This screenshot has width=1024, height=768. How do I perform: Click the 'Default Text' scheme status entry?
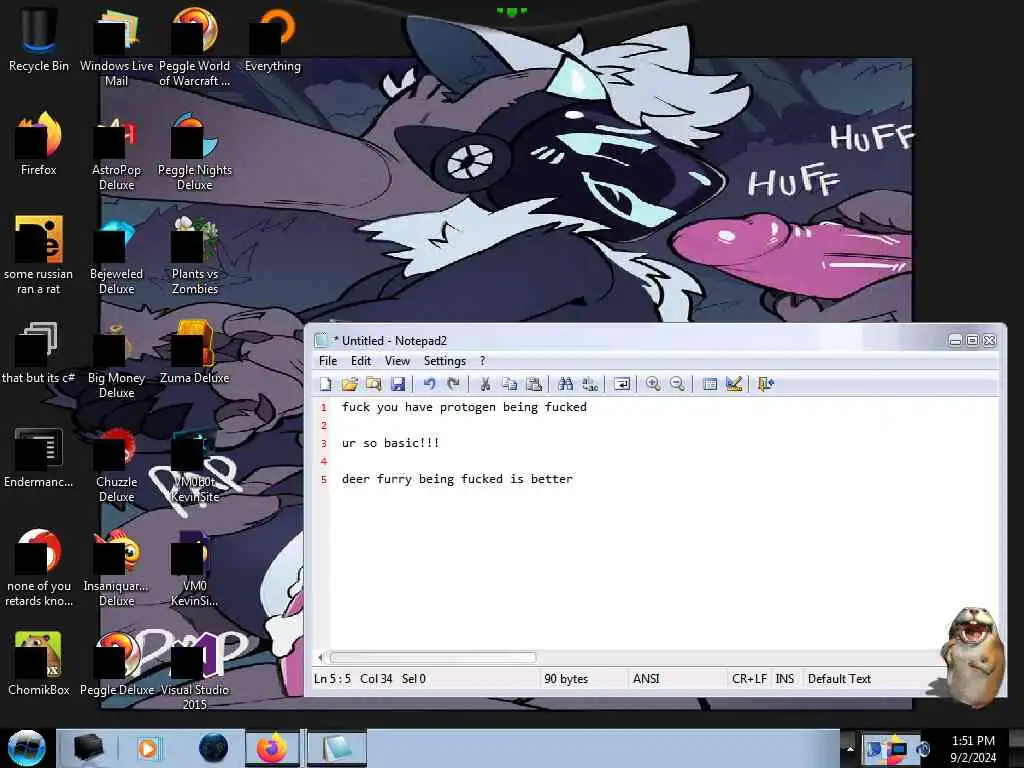pyautogui.click(x=839, y=679)
